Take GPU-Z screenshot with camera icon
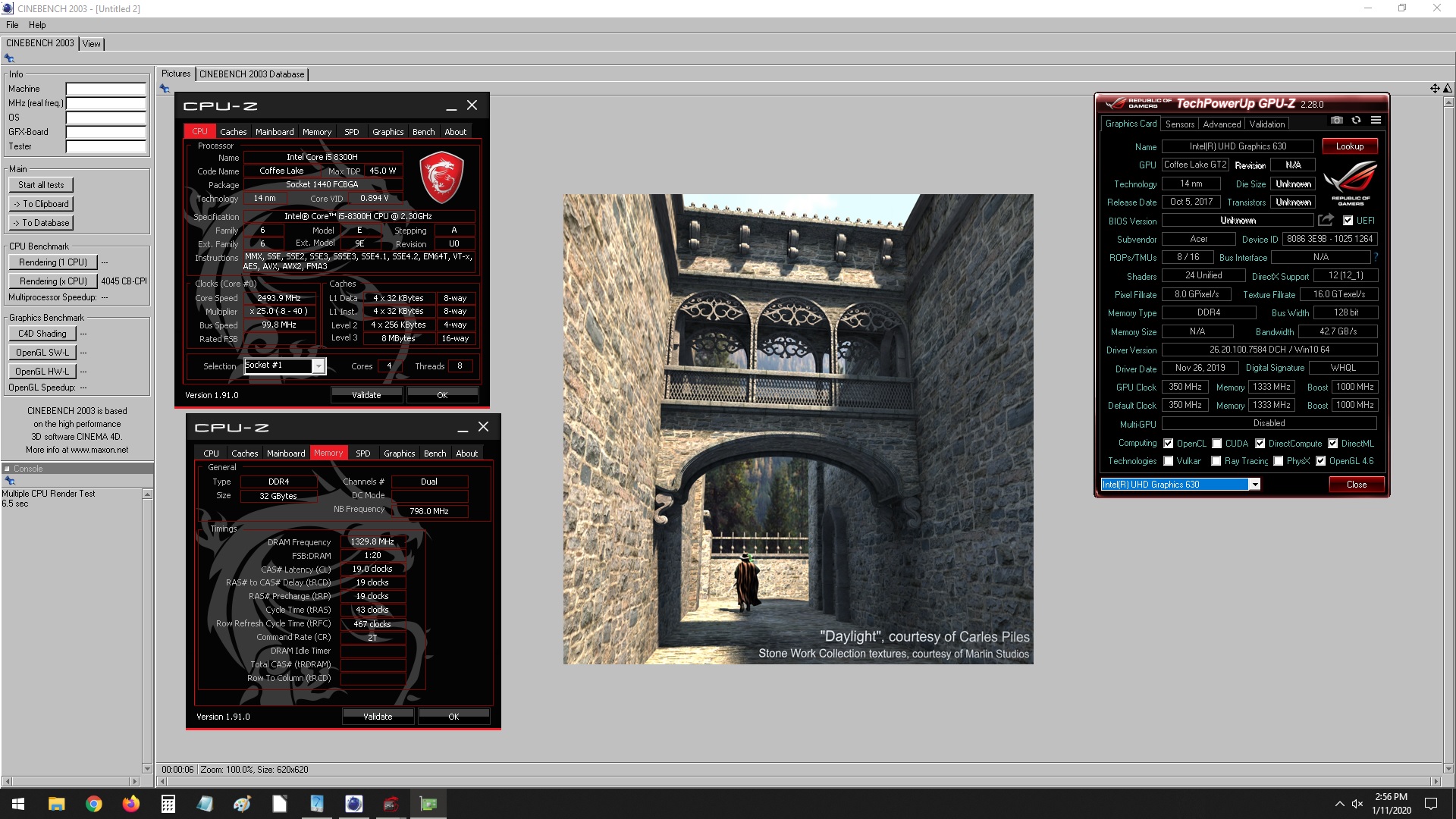 point(1337,121)
